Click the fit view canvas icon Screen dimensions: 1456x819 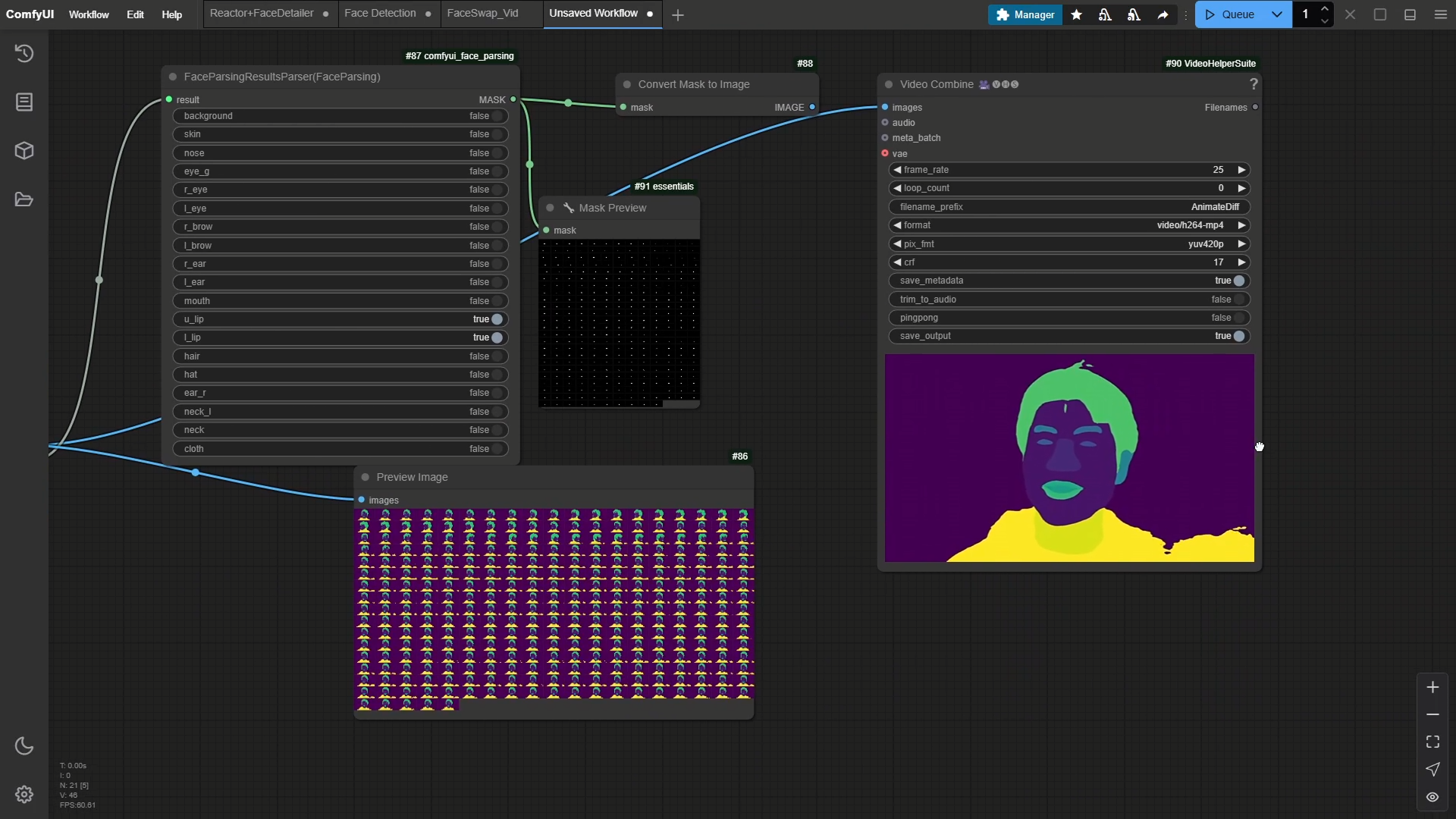tap(1432, 742)
